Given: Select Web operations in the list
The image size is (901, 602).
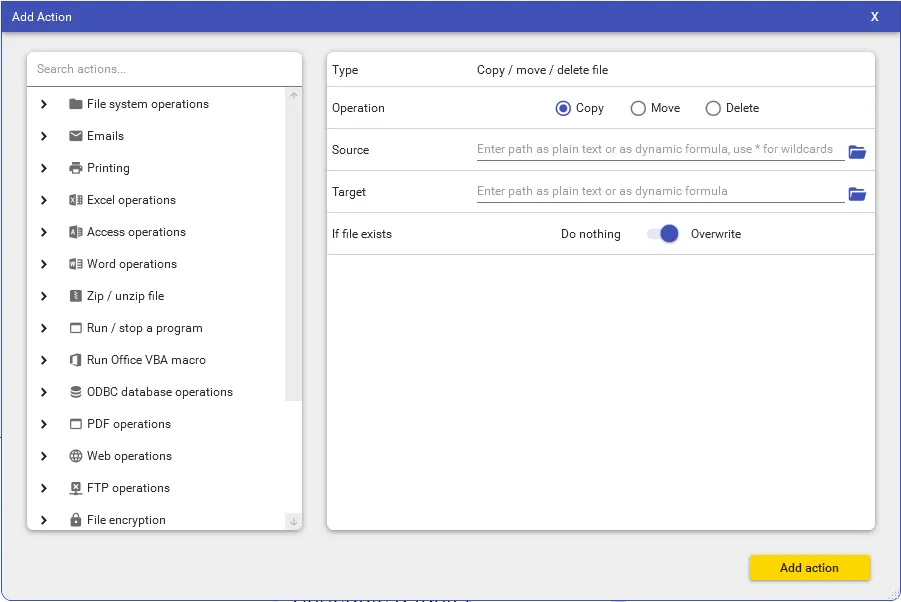Looking at the screenshot, I should 129,456.
